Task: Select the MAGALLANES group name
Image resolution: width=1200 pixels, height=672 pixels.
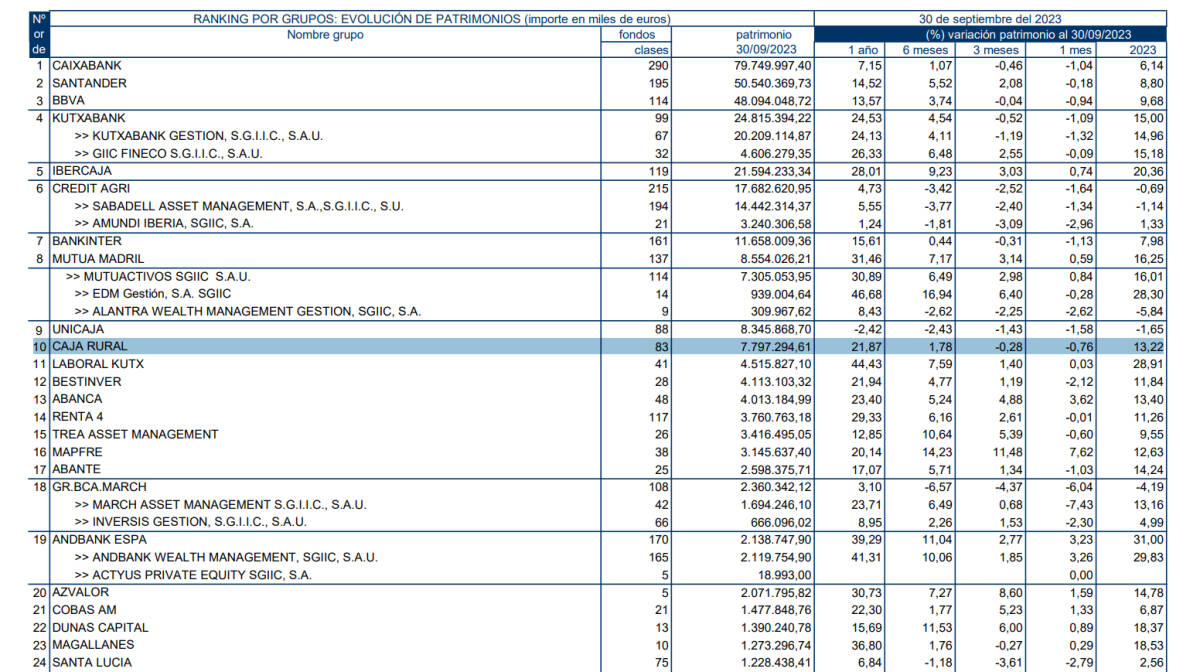Action: [x=92, y=645]
